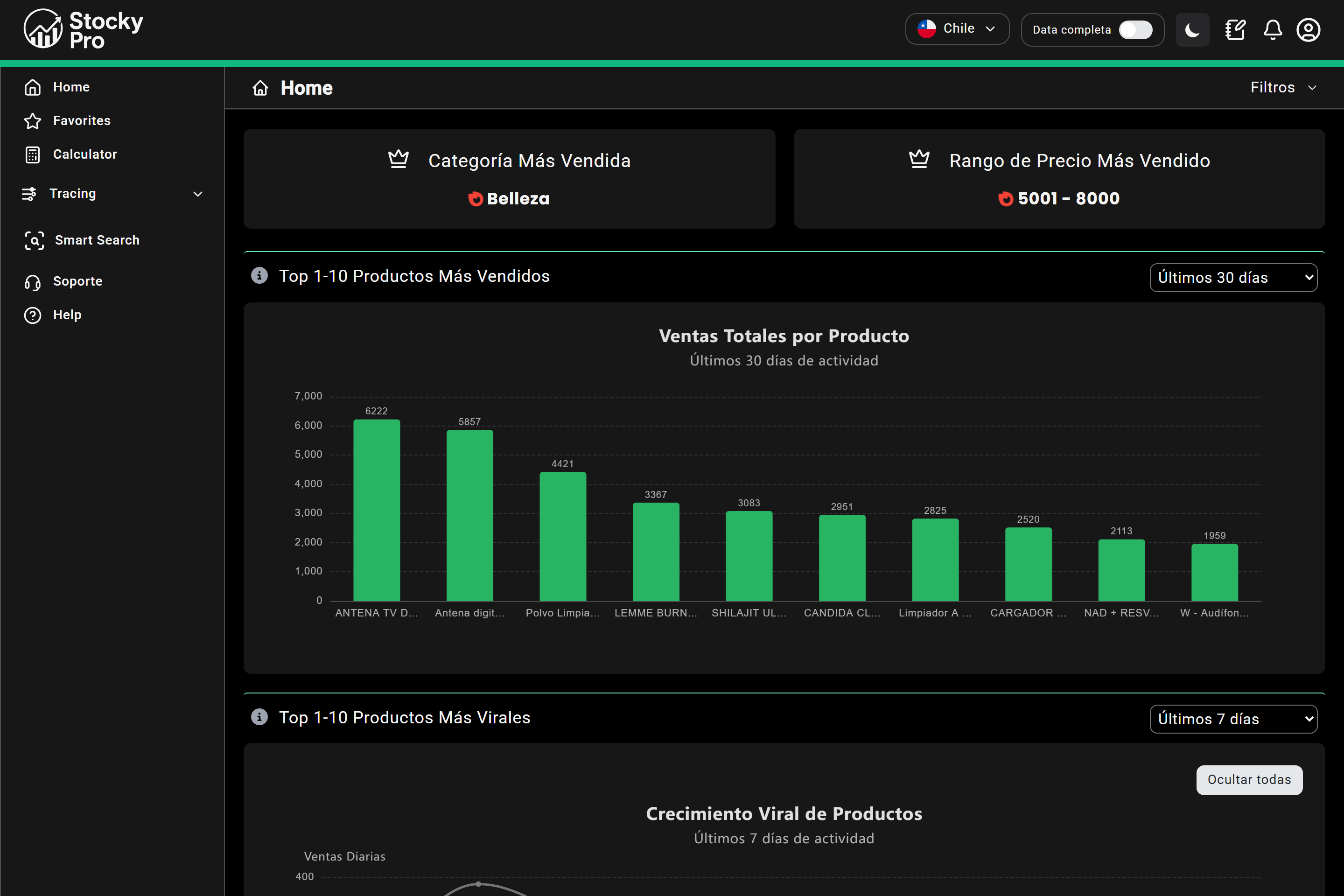
Task: Click the CANDIDA CL... bar (2951)
Action: [842, 558]
